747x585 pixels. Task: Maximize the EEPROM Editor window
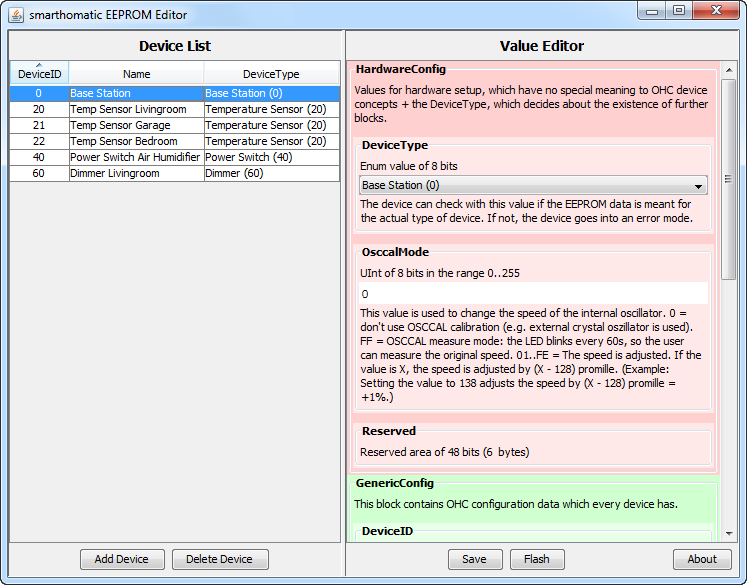point(678,11)
